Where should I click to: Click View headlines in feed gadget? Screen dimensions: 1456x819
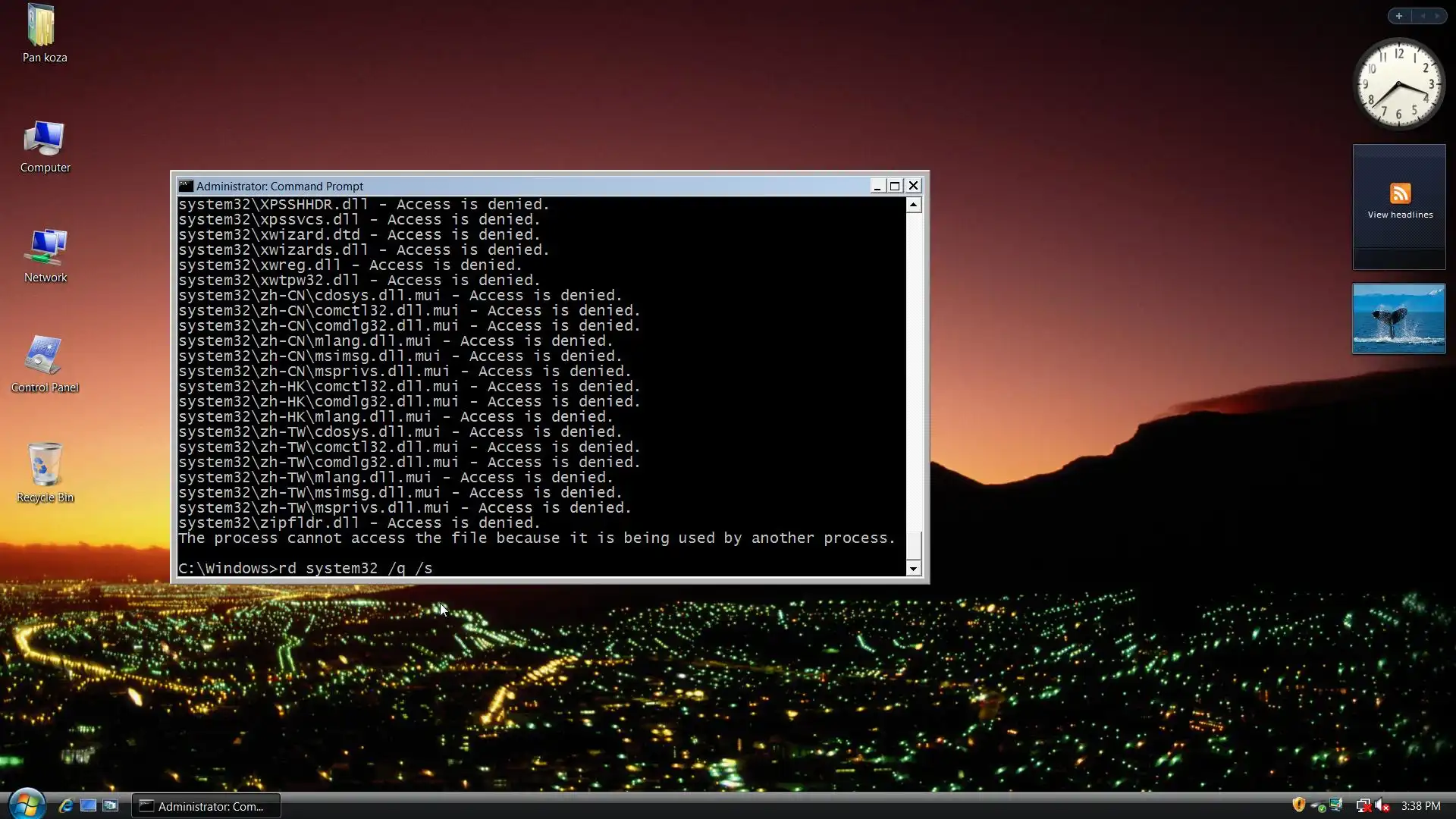pos(1400,215)
